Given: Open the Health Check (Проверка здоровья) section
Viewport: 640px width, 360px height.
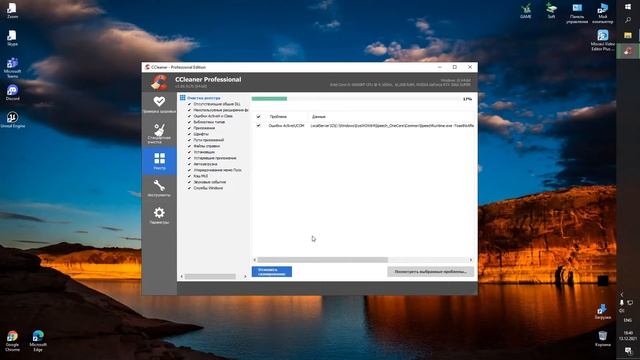Looking at the screenshot, I should (x=159, y=104).
